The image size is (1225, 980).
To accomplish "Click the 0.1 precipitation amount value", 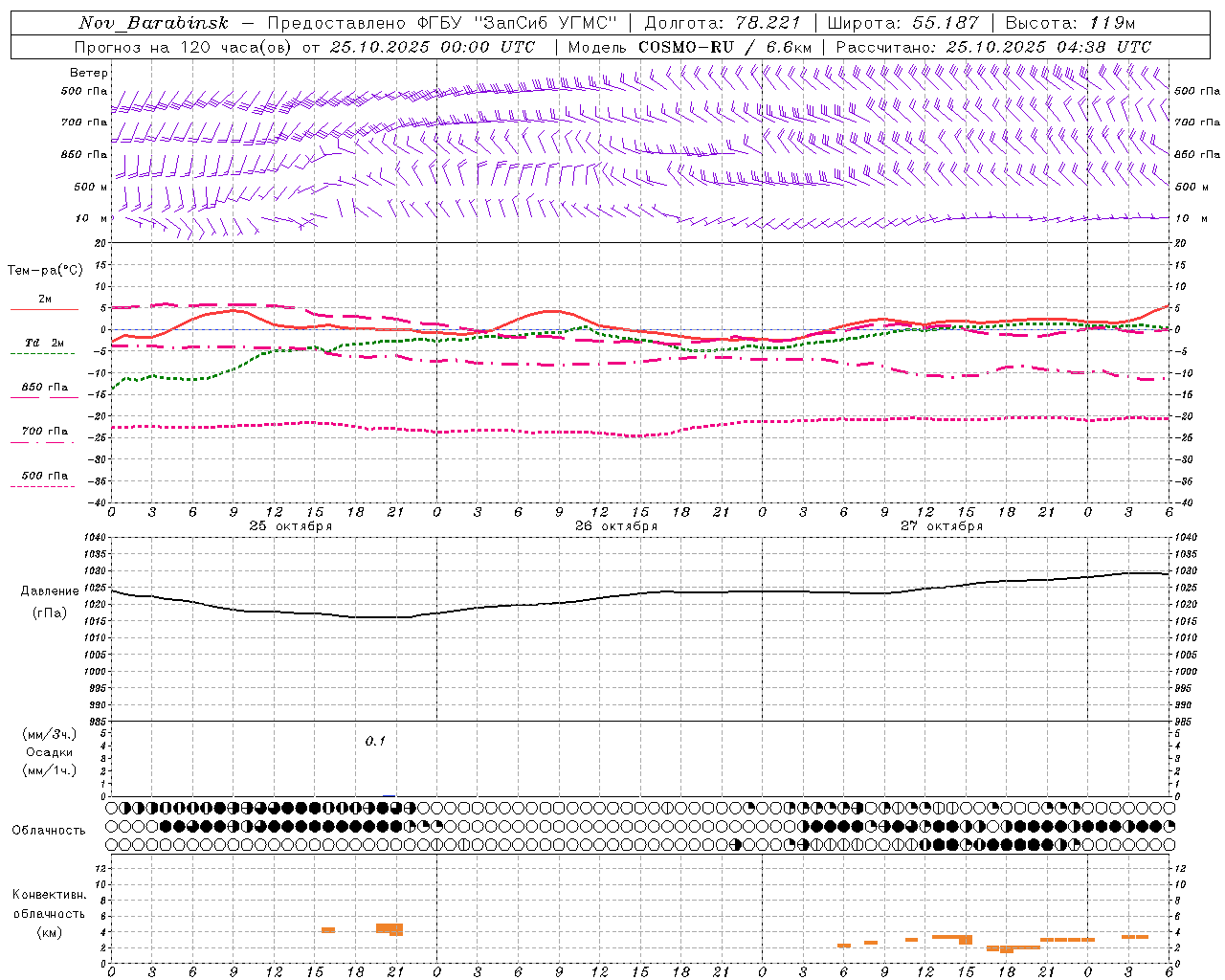I will point(375,741).
